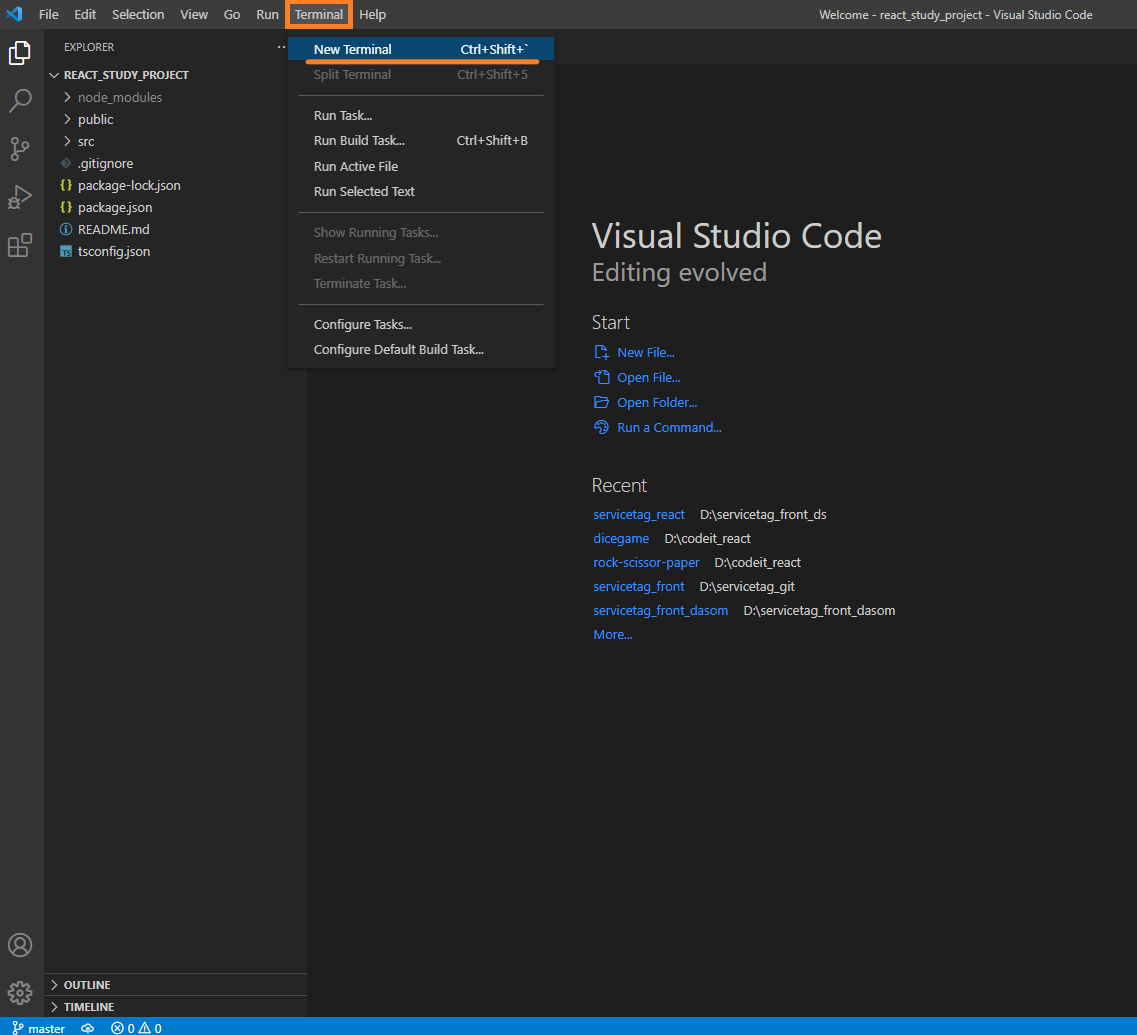Open the errors and warnings indicator

[136, 1028]
